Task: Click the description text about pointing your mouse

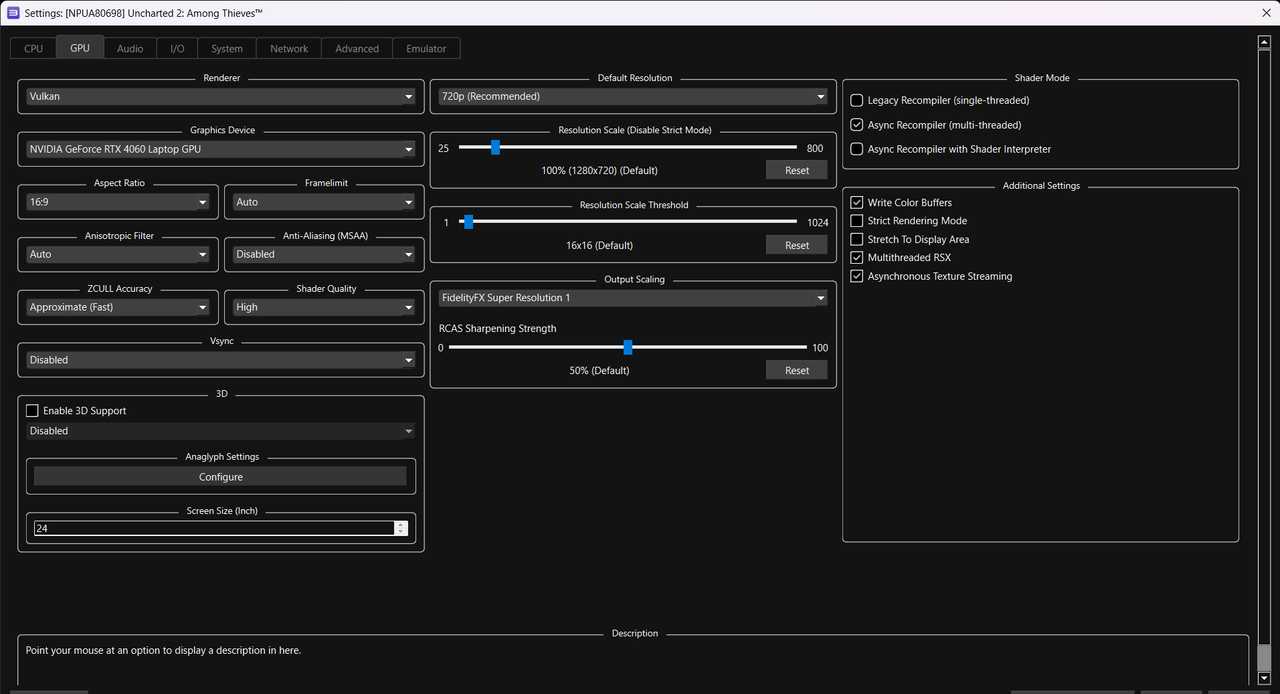Action: pos(163,650)
